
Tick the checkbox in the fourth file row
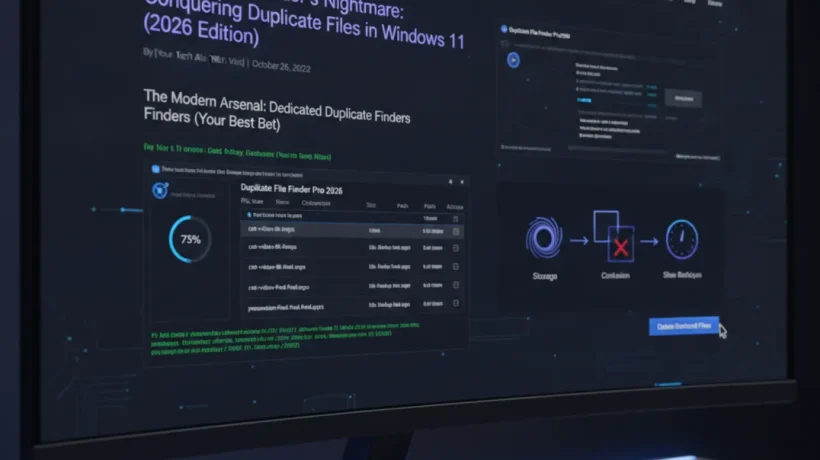click(455, 285)
